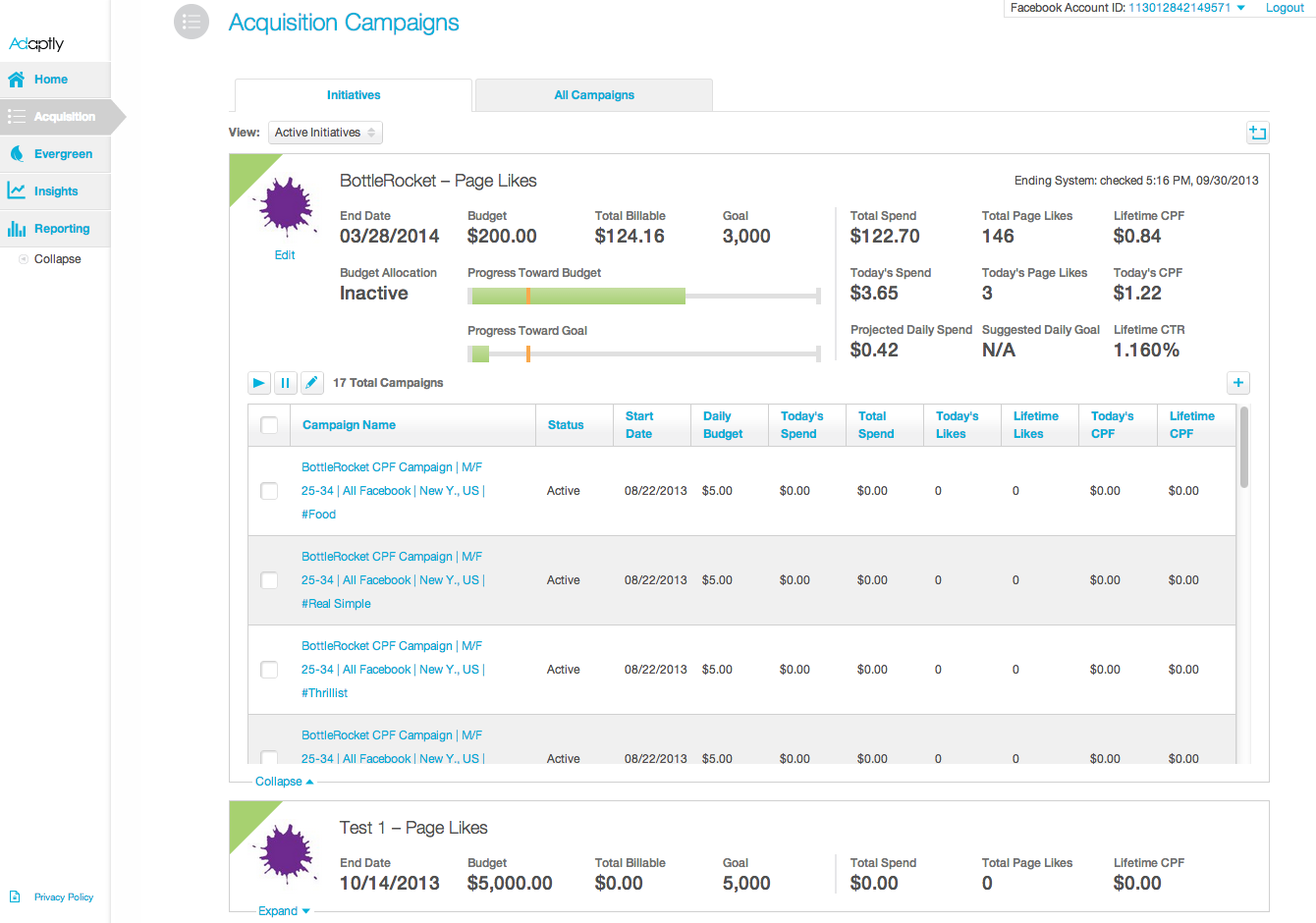Open the Privacy Policy link
This screenshot has height=923, width=1316.
[64, 897]
